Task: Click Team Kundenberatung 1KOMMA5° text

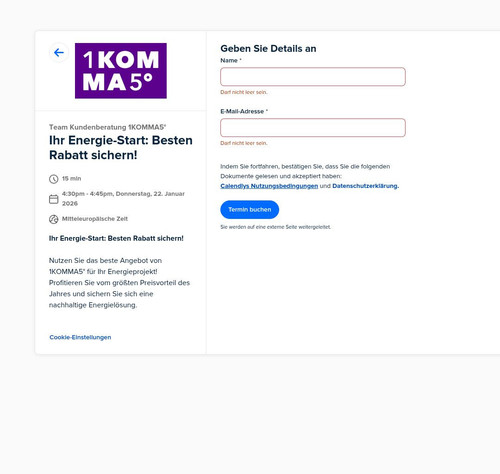Action: 107,127
